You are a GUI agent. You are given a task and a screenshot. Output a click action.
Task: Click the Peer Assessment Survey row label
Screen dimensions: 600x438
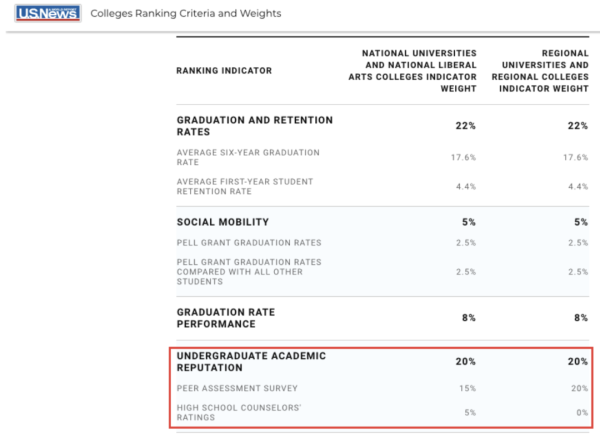(x=237, y=388)
